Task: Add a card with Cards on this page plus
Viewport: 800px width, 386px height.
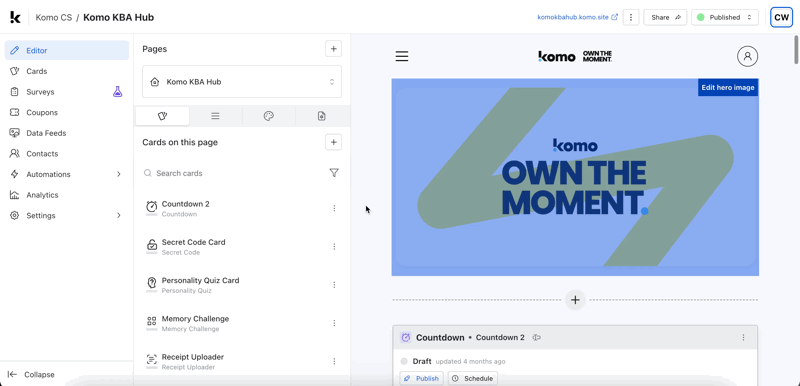Action: tap(334, 142)
